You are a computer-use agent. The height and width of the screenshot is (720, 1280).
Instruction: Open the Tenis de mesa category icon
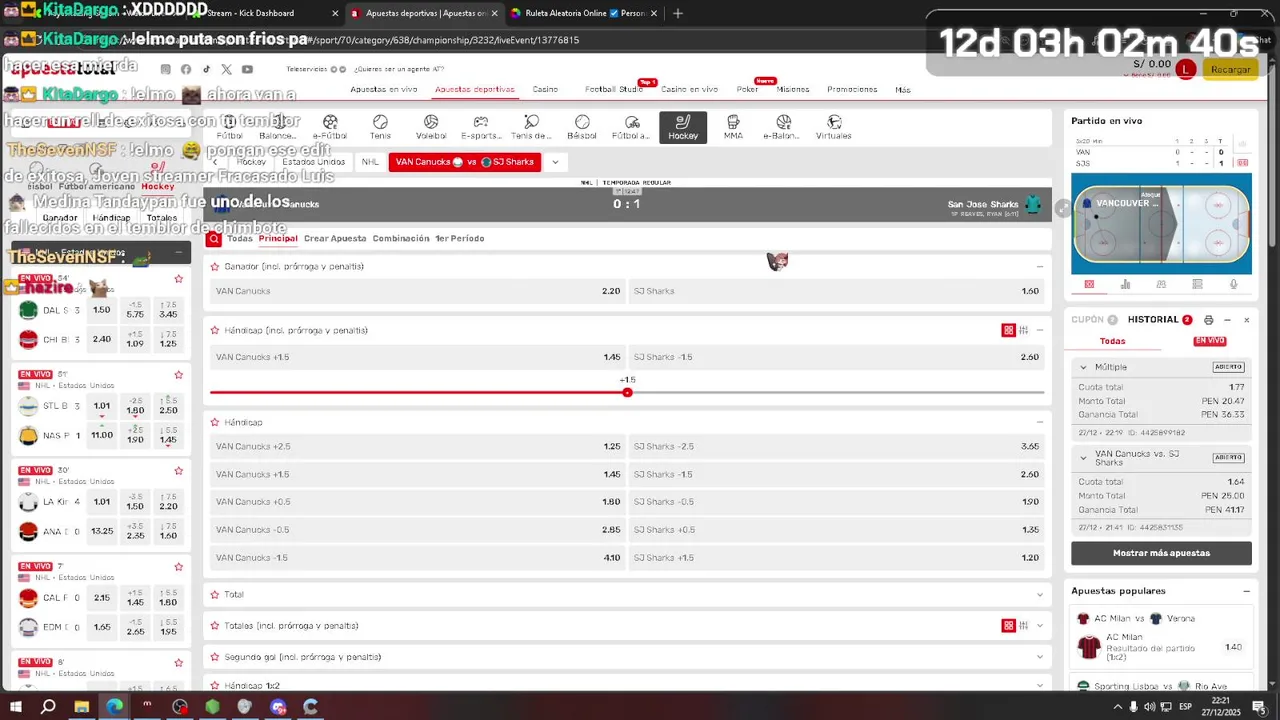[x=531, y=127]
